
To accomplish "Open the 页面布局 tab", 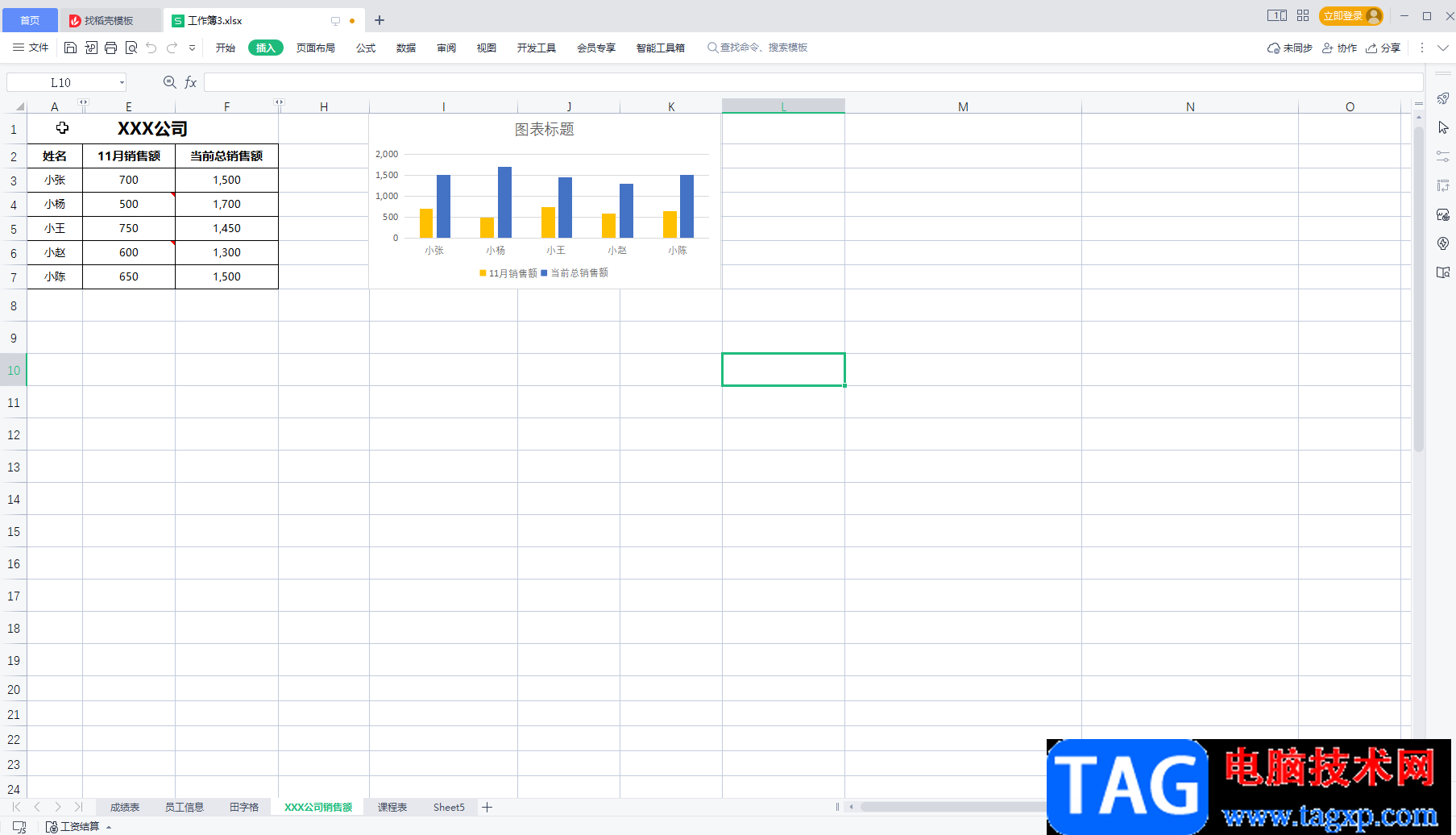I will [x=316, y=48].
